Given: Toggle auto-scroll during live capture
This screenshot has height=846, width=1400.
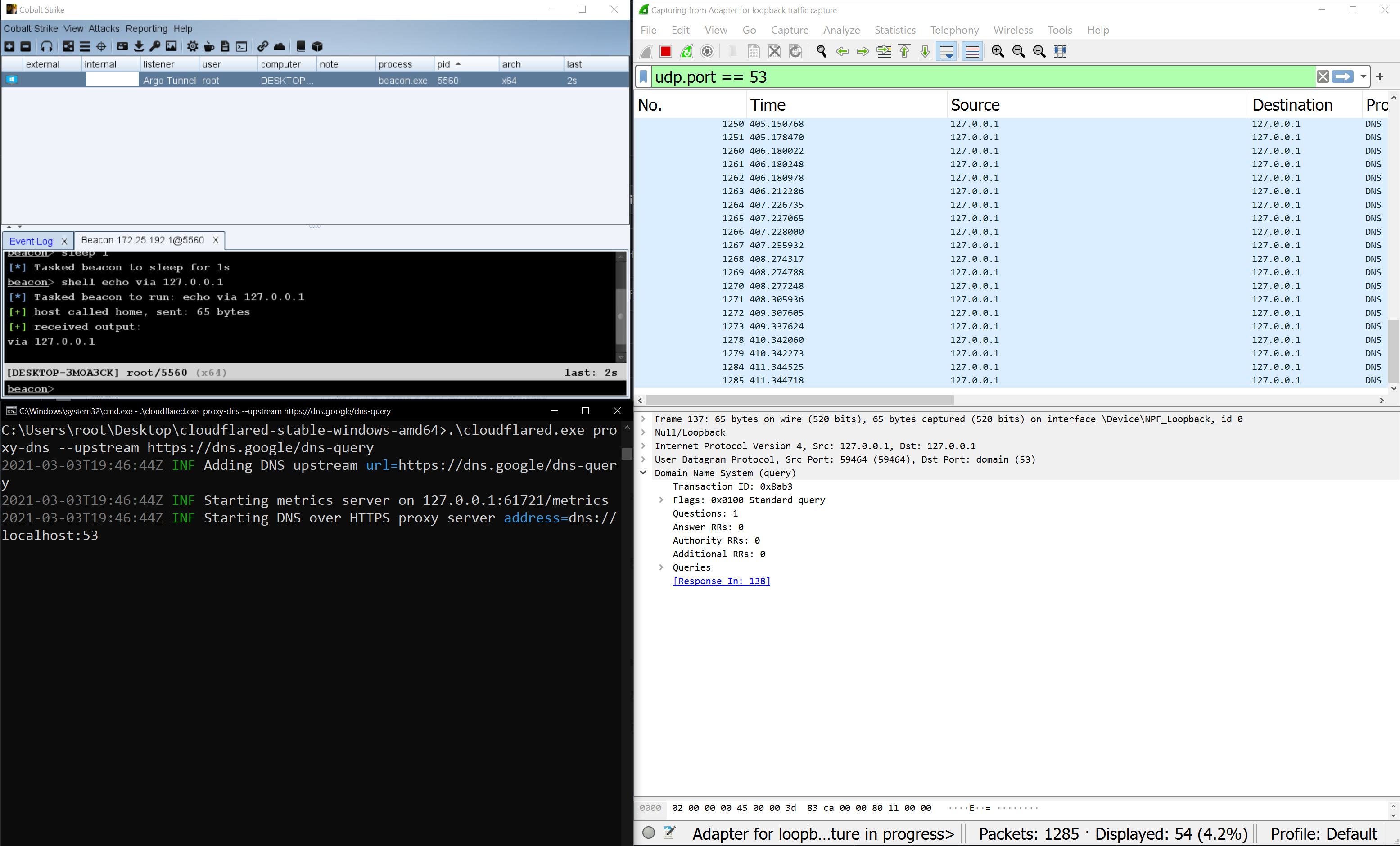Looking at the screenshot, I should [x=947, y=52].
